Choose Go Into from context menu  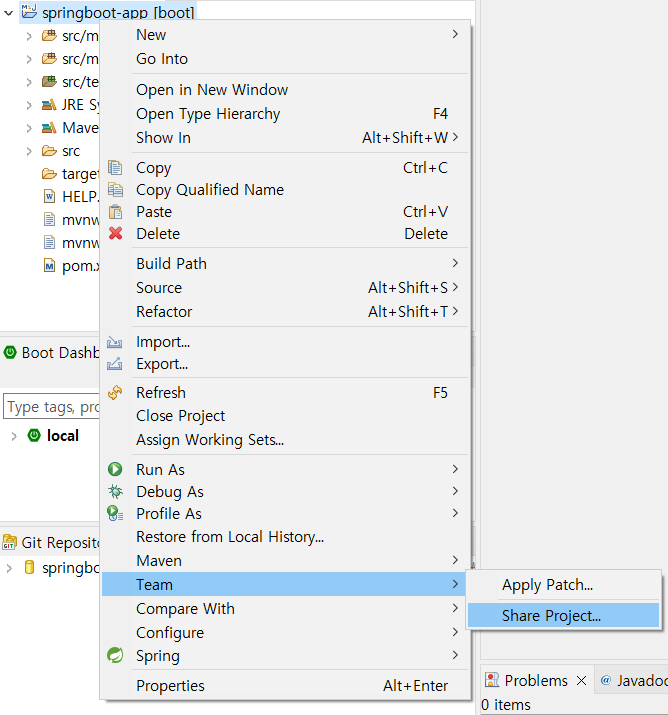[286, 59]
